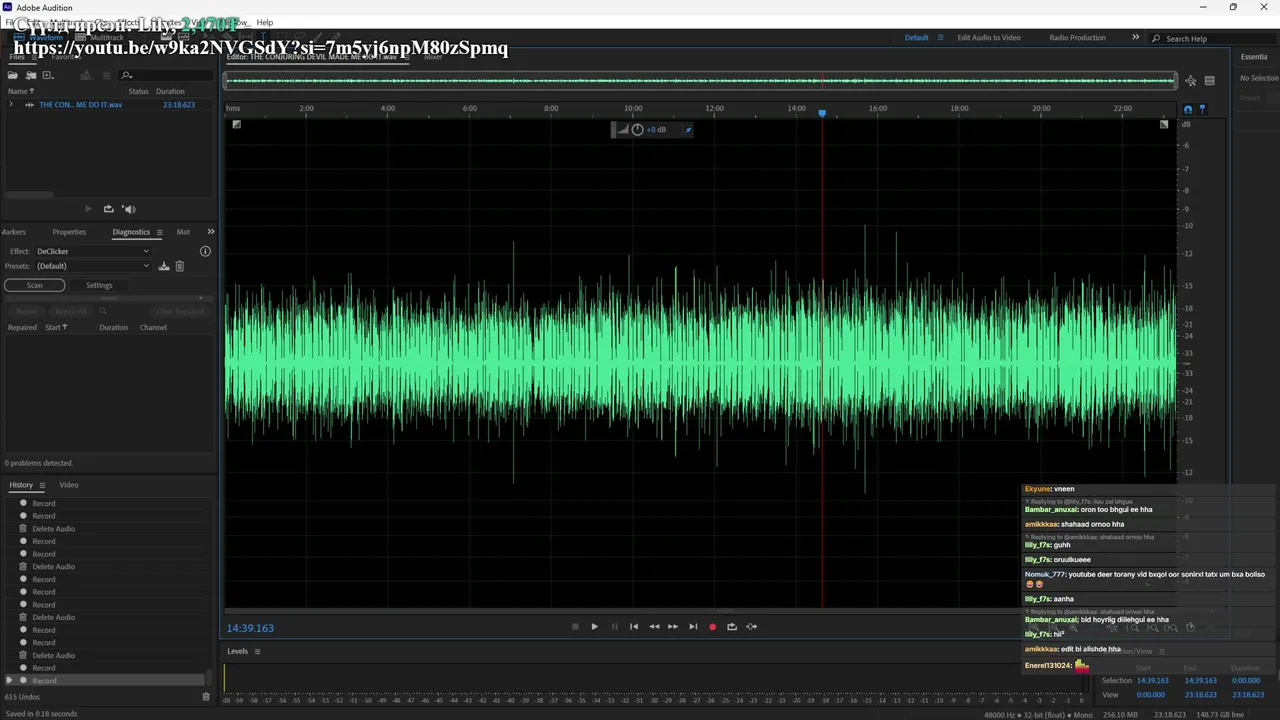This screenshot has width=1280, height=720.
Task: Toggle auto-play speaker icon in Files panel
Action: (129, 209)
